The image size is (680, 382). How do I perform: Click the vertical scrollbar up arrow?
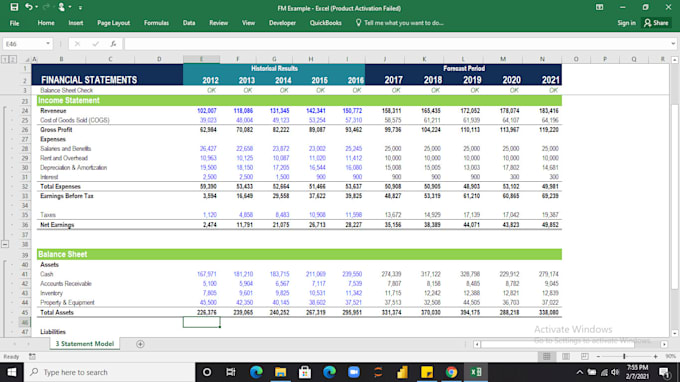[674, 60]
